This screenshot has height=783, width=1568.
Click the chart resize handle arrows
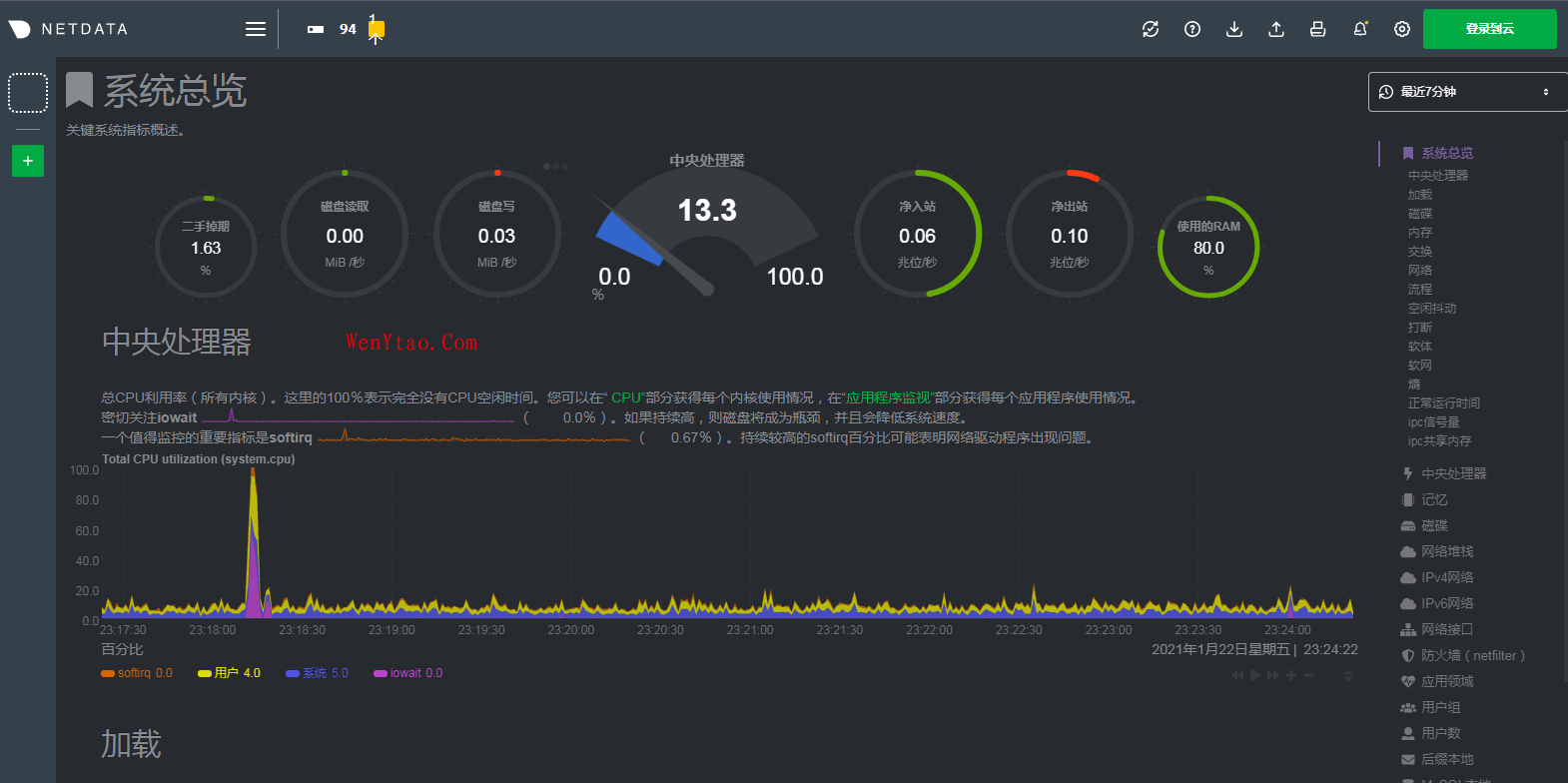[x=1347, y=675]
